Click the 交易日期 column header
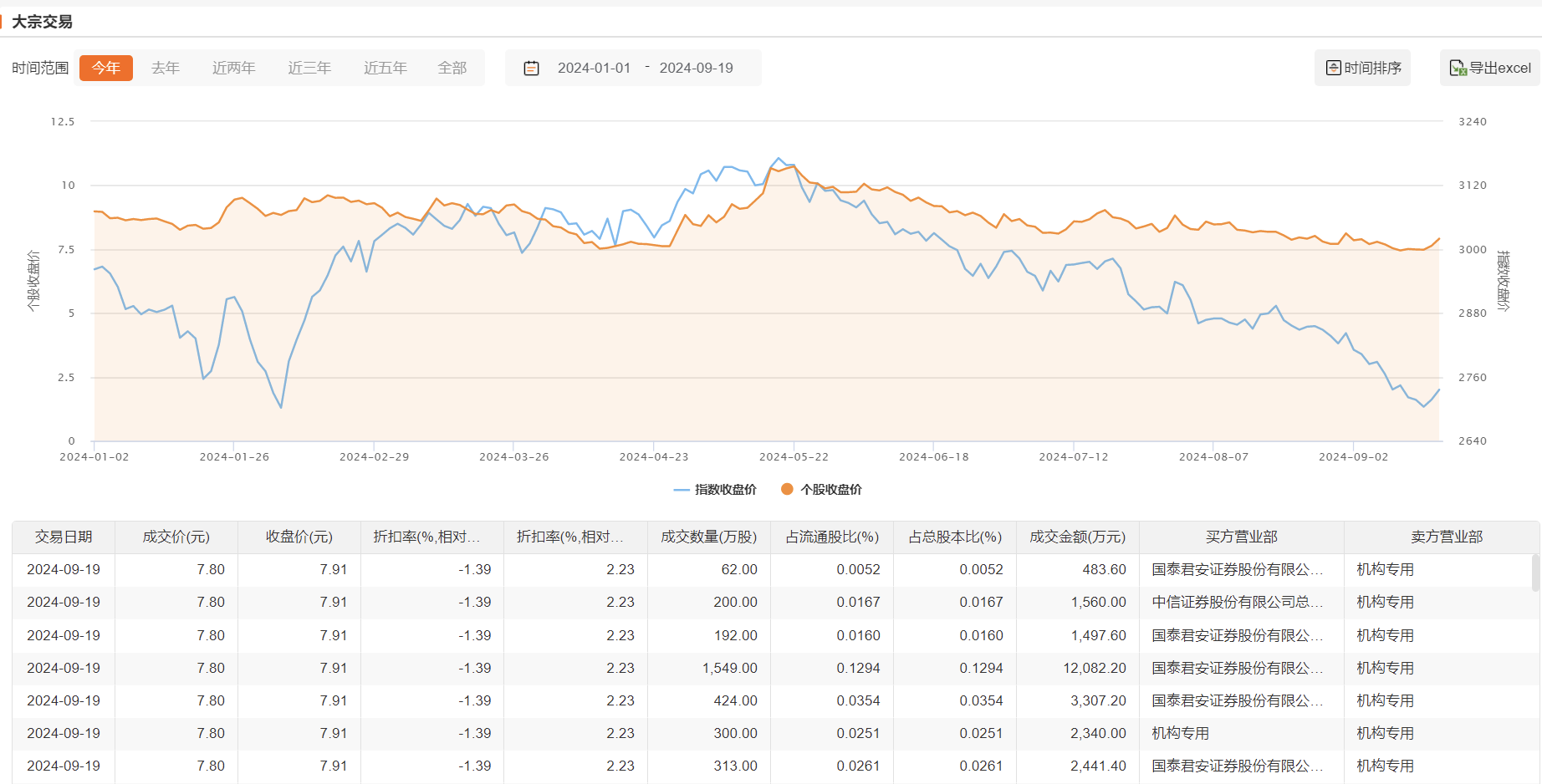Image resolution: width=1542 pixels, height=784 pixels. (64, 537)
